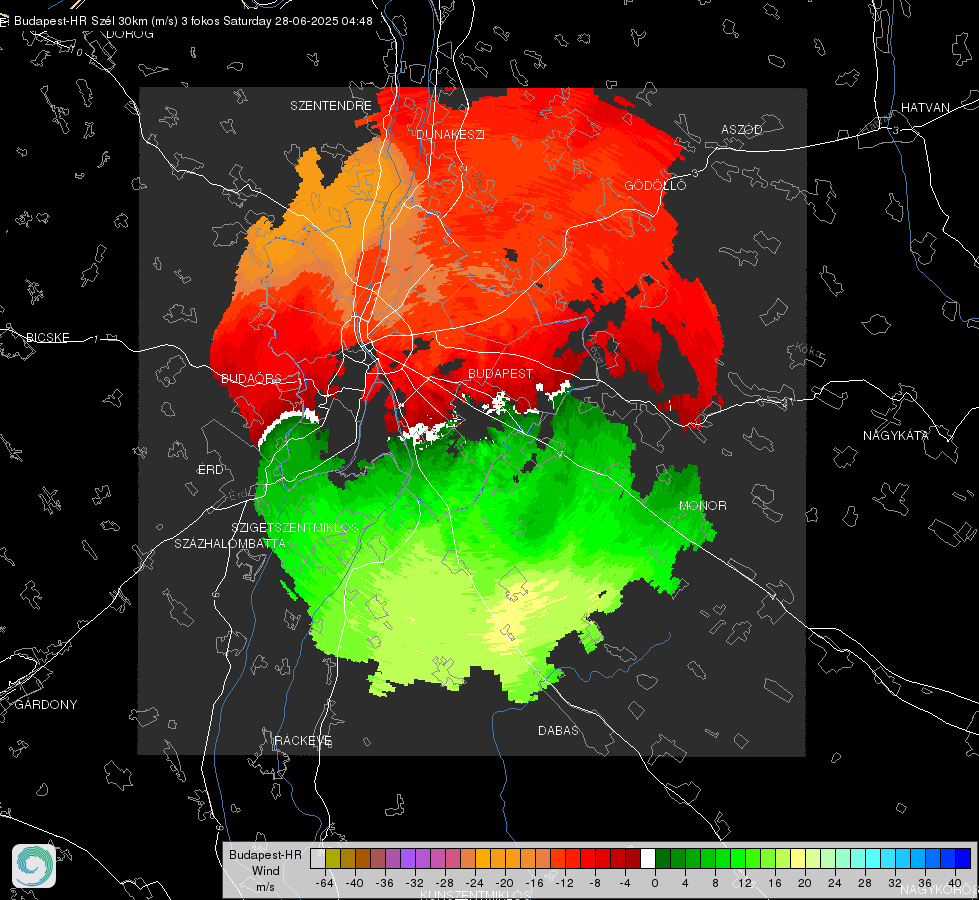Click the 0 value on the legend scale
The height and width of the screenshot is (900, 979).
click(654, 883)
